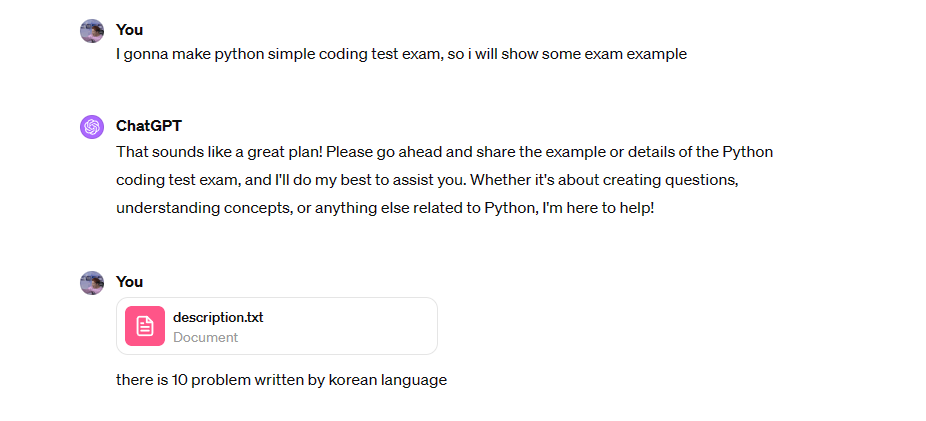Image resolution: width=926 pixels, height=421 pixels.
Task: Open the description.txt attachment card
Action: coord(277,326)
